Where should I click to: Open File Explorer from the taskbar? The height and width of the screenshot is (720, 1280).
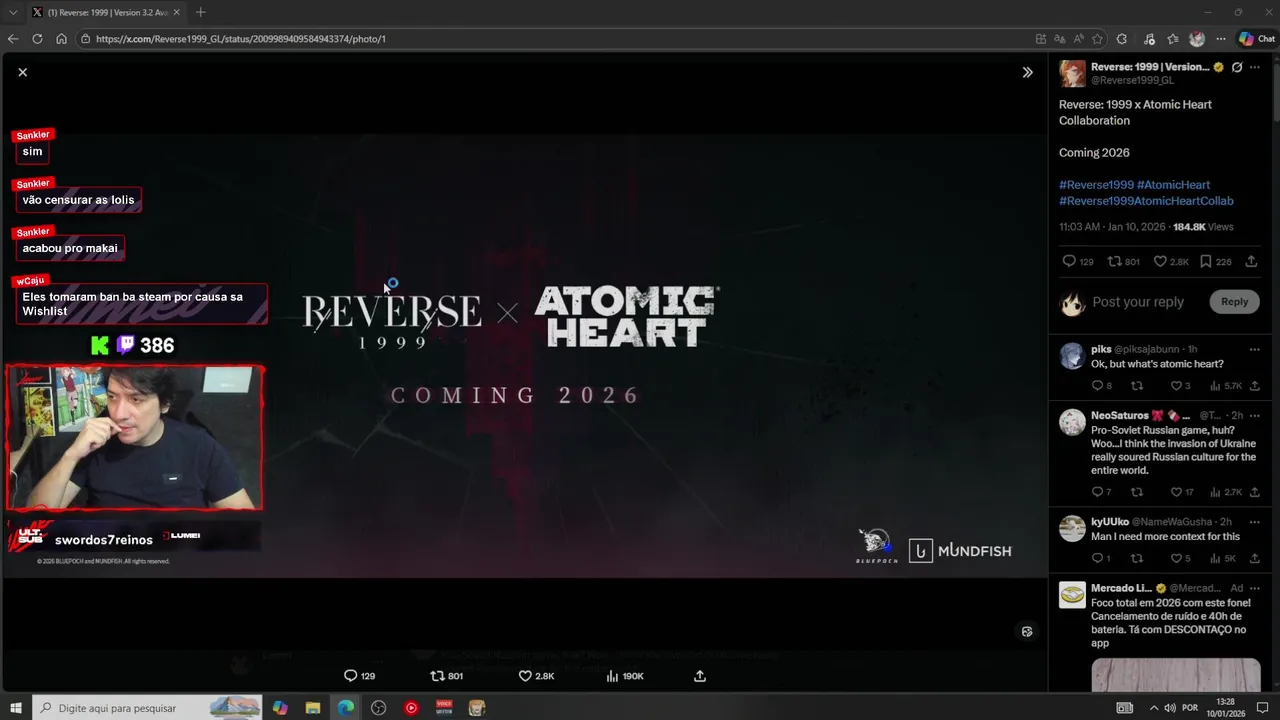[x=313, y=708]
